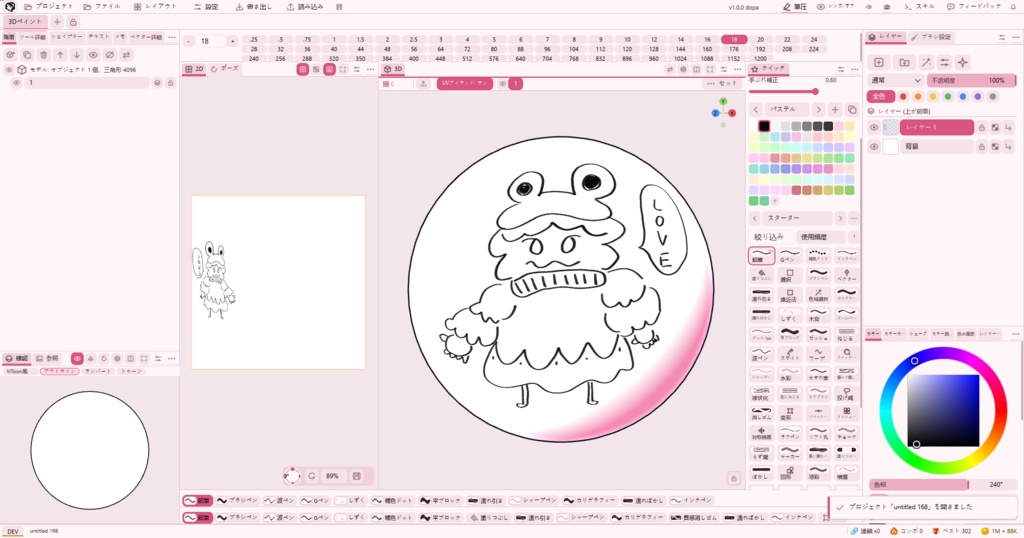Image resolution: width=1024 pixels, height=538 pixels.
Task: Click the フィードバック button
Action: 974,7
